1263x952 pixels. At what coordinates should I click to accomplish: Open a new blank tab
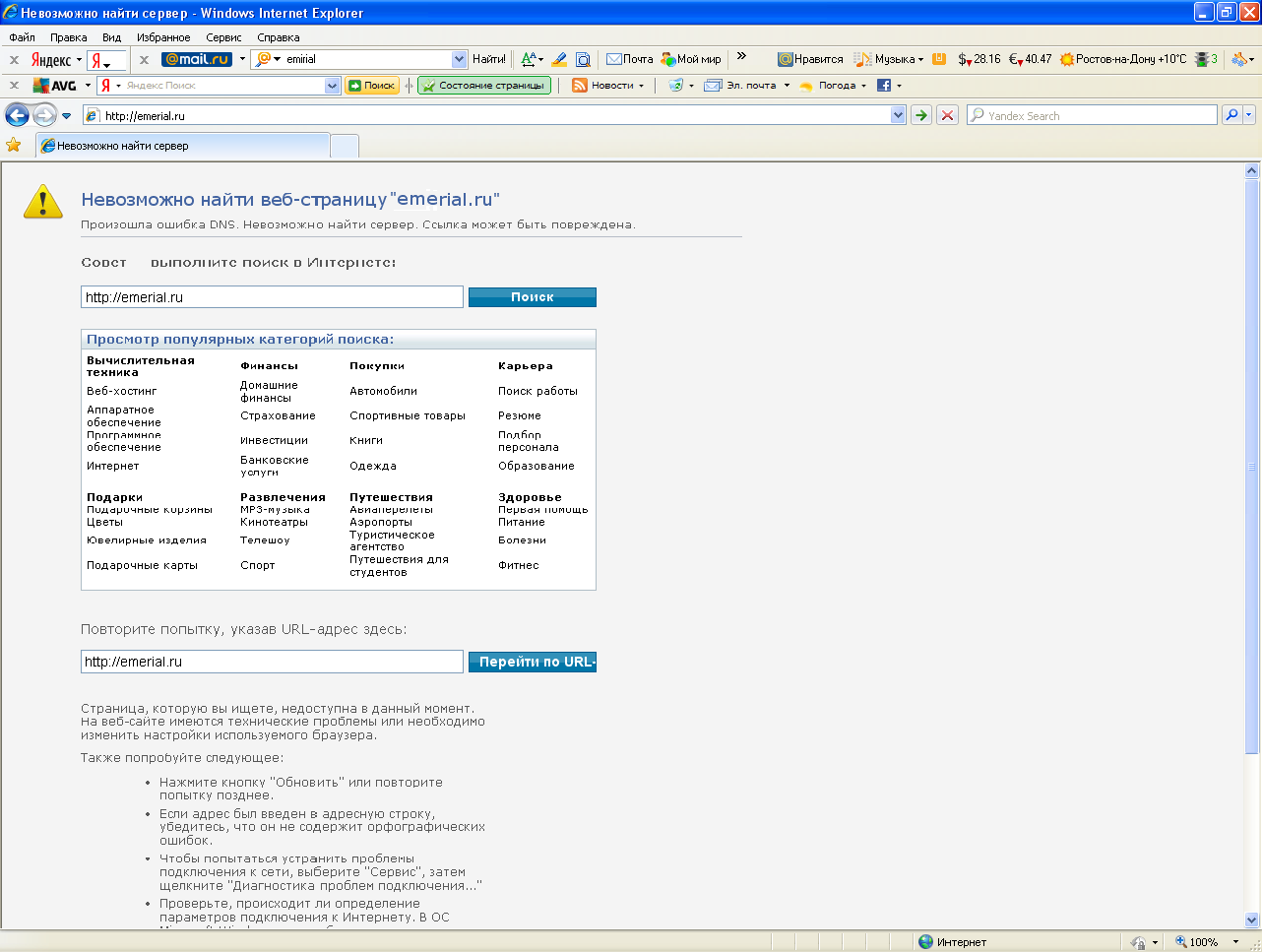[x=345, y=147]
